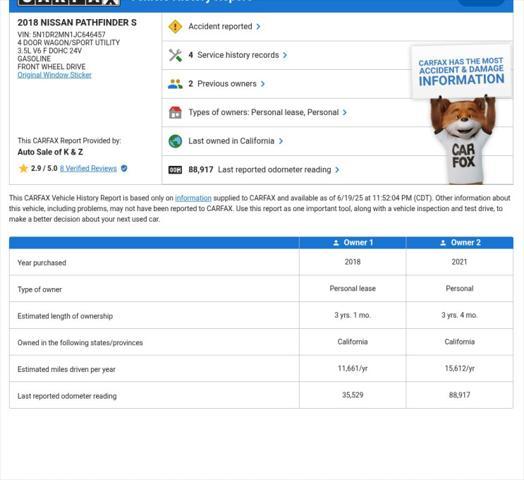The width and height of the screenshot is (524, 480).
Task: Click the service history wrench icon
Action: pos(175,55)
